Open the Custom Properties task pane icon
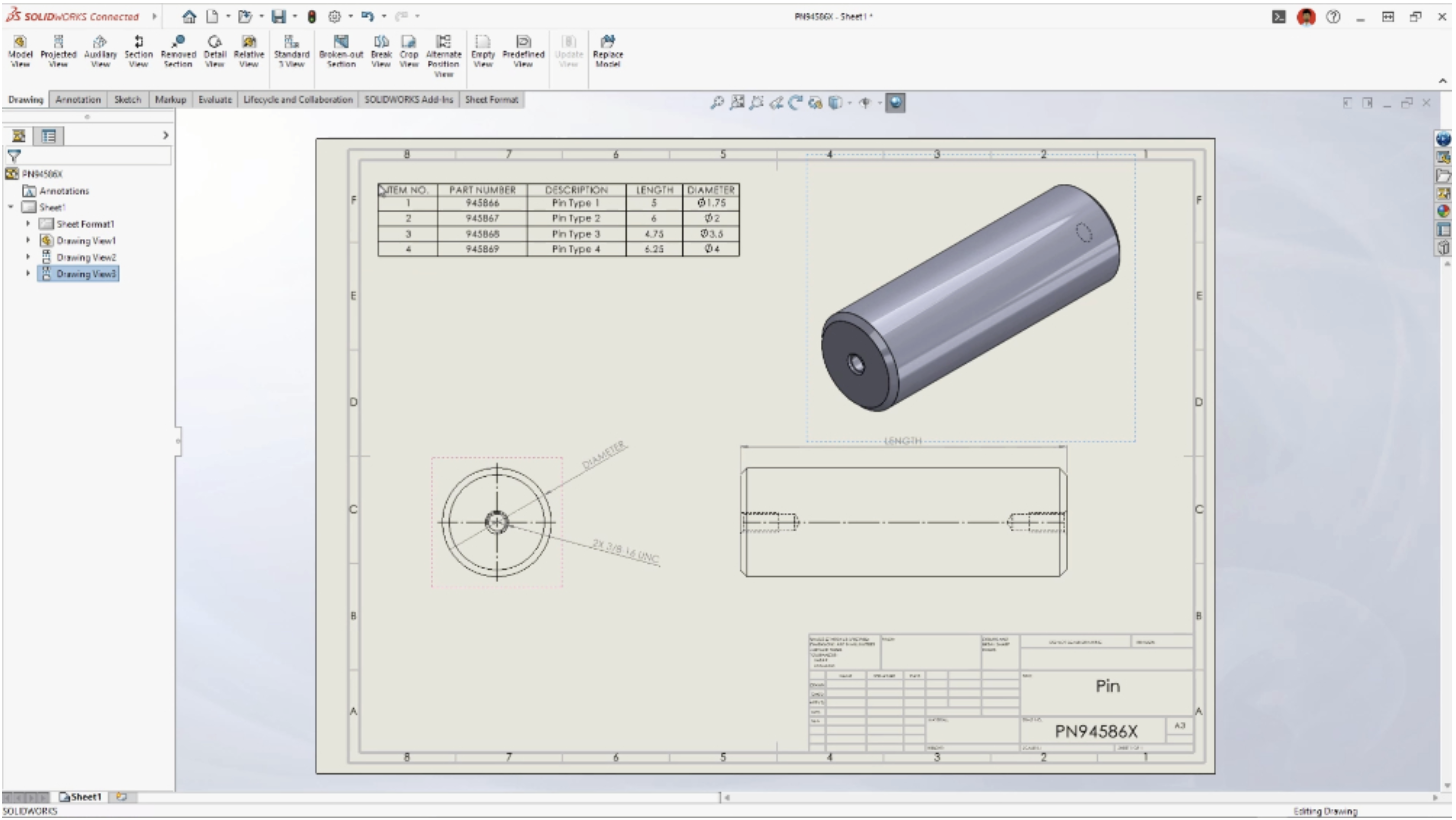The width and height of the screenshot is (1456, 820). click(x=1444, y=229)
